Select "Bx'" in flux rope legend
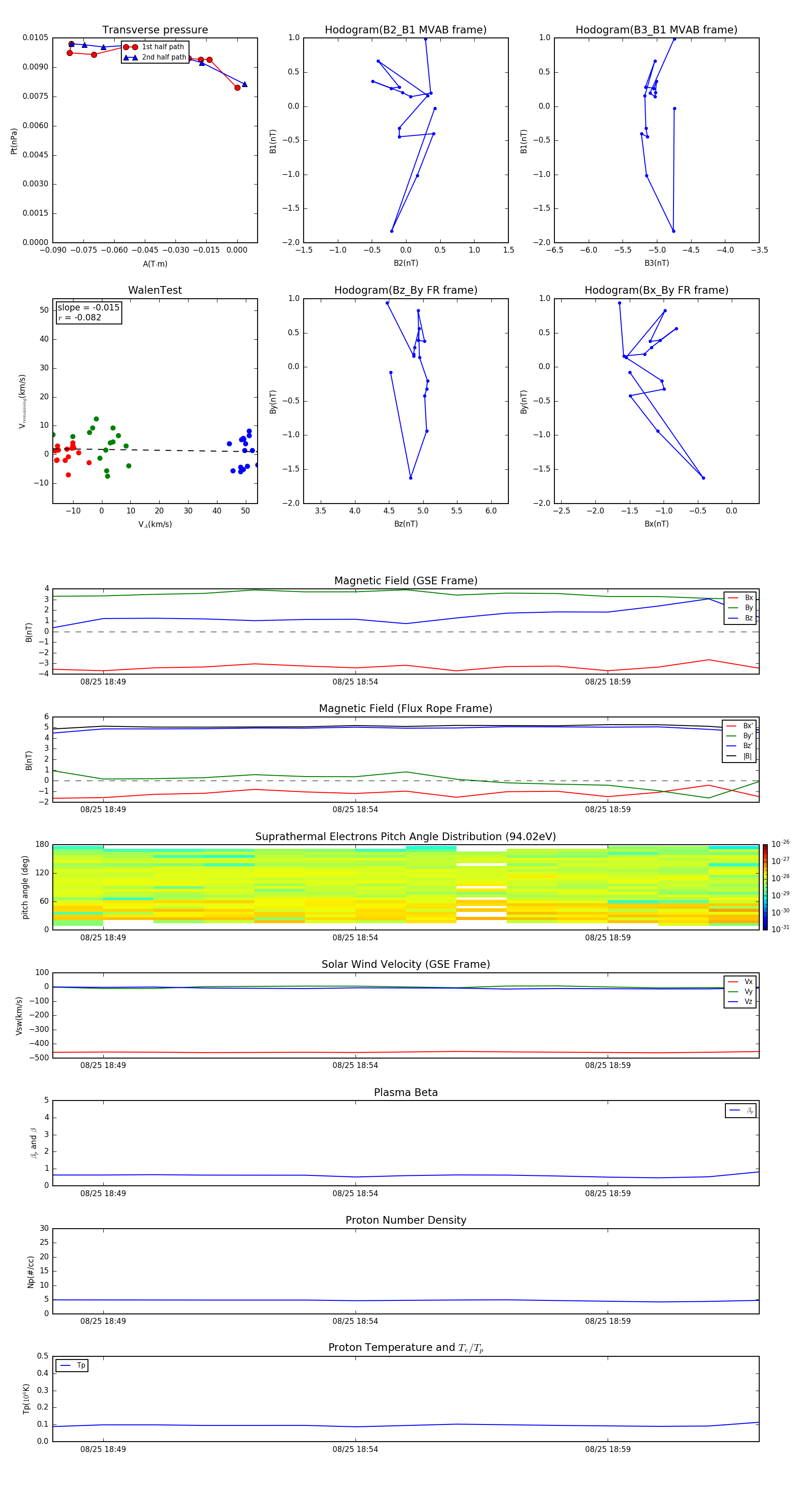This screenshot has height=1489, width=812. [740, 726]
